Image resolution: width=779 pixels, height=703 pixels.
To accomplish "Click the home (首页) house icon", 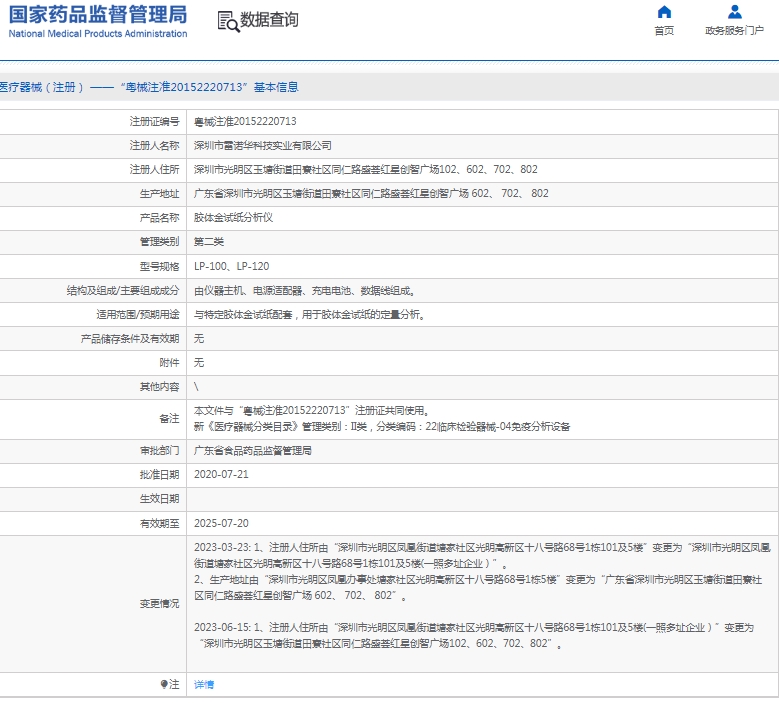I will pyautogui.click(x=664, y=11).
